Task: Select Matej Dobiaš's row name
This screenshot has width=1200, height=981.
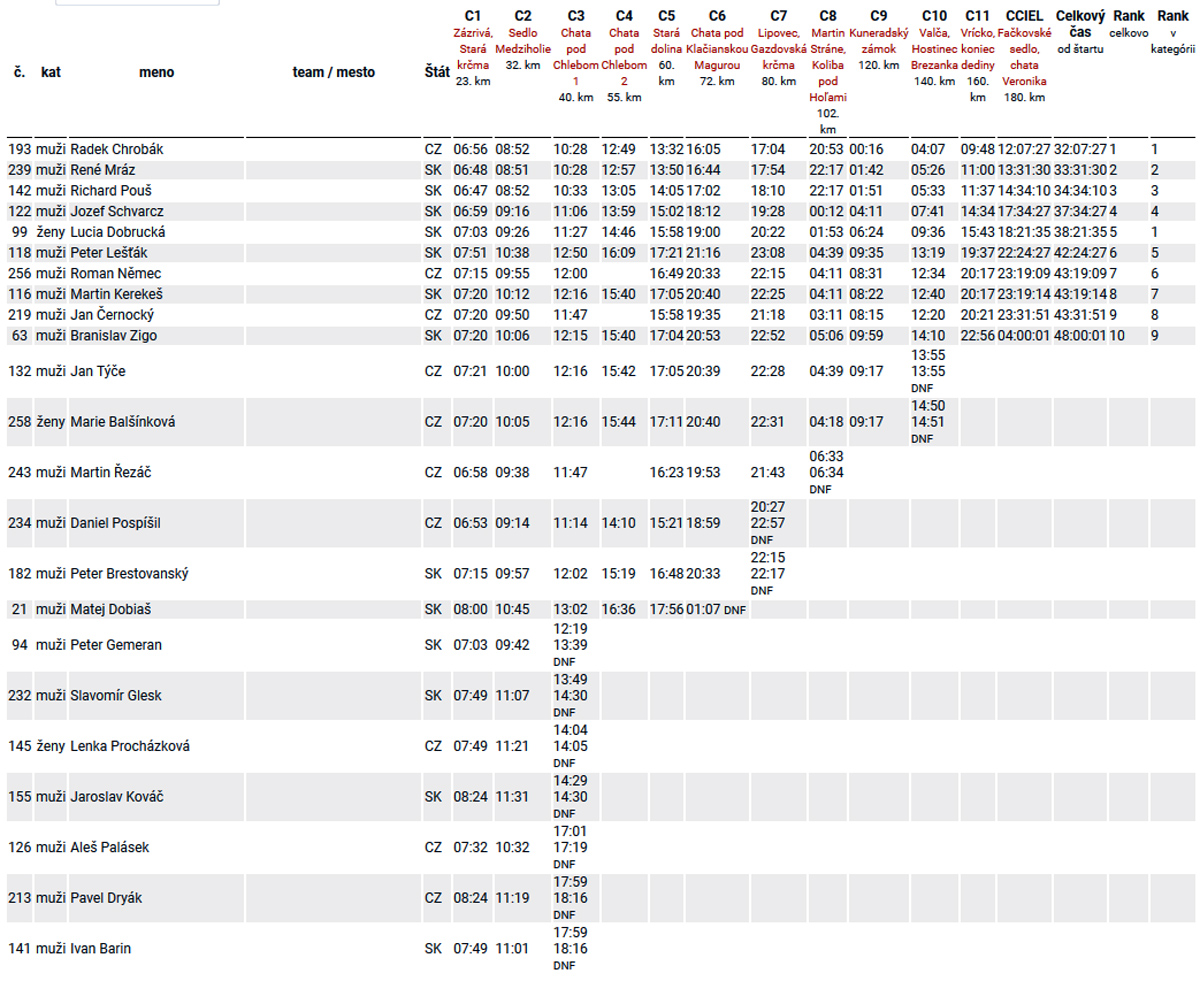Action: click(x=111, y=609)
